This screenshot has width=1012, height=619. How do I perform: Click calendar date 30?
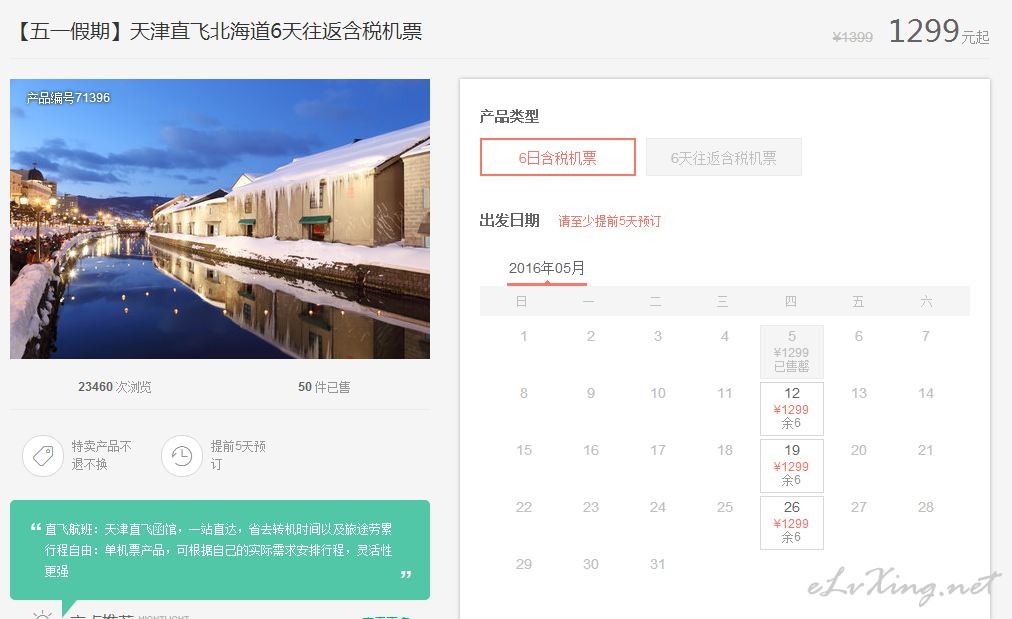[591, 564]
